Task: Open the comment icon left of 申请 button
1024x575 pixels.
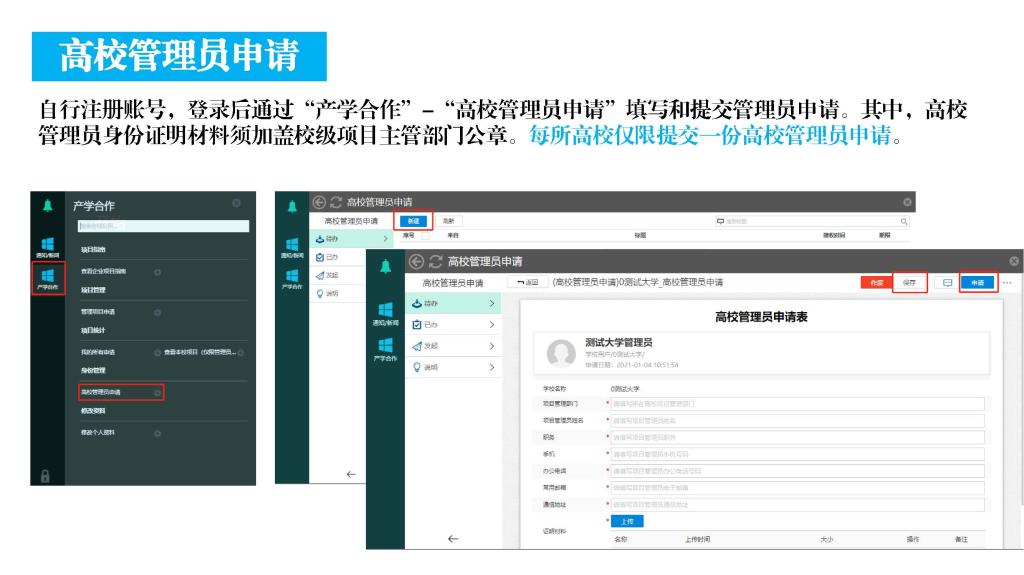Action: pos(947,283)
